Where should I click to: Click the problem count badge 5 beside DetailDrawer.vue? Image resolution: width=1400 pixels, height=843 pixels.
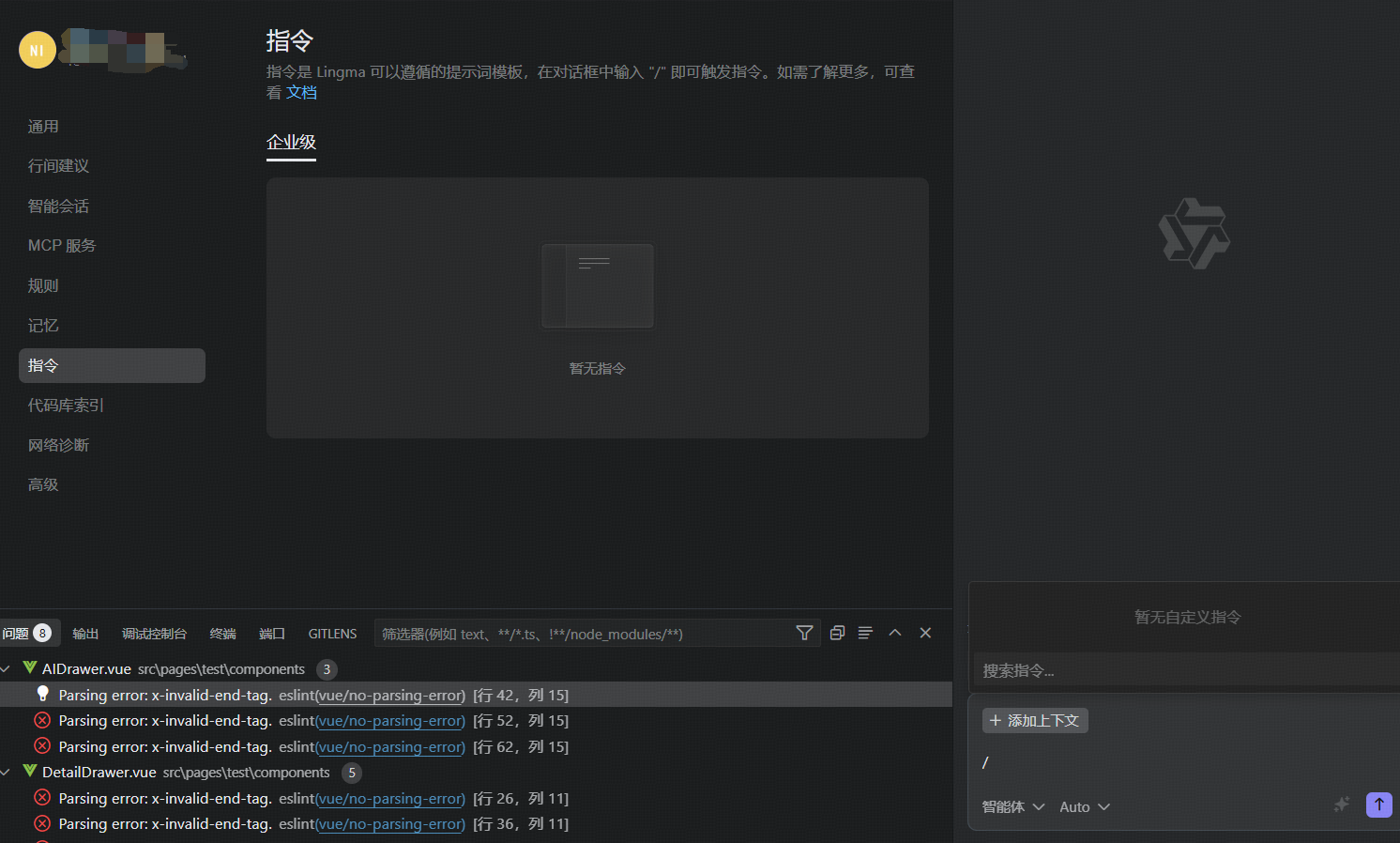click(x=352, y=773)
